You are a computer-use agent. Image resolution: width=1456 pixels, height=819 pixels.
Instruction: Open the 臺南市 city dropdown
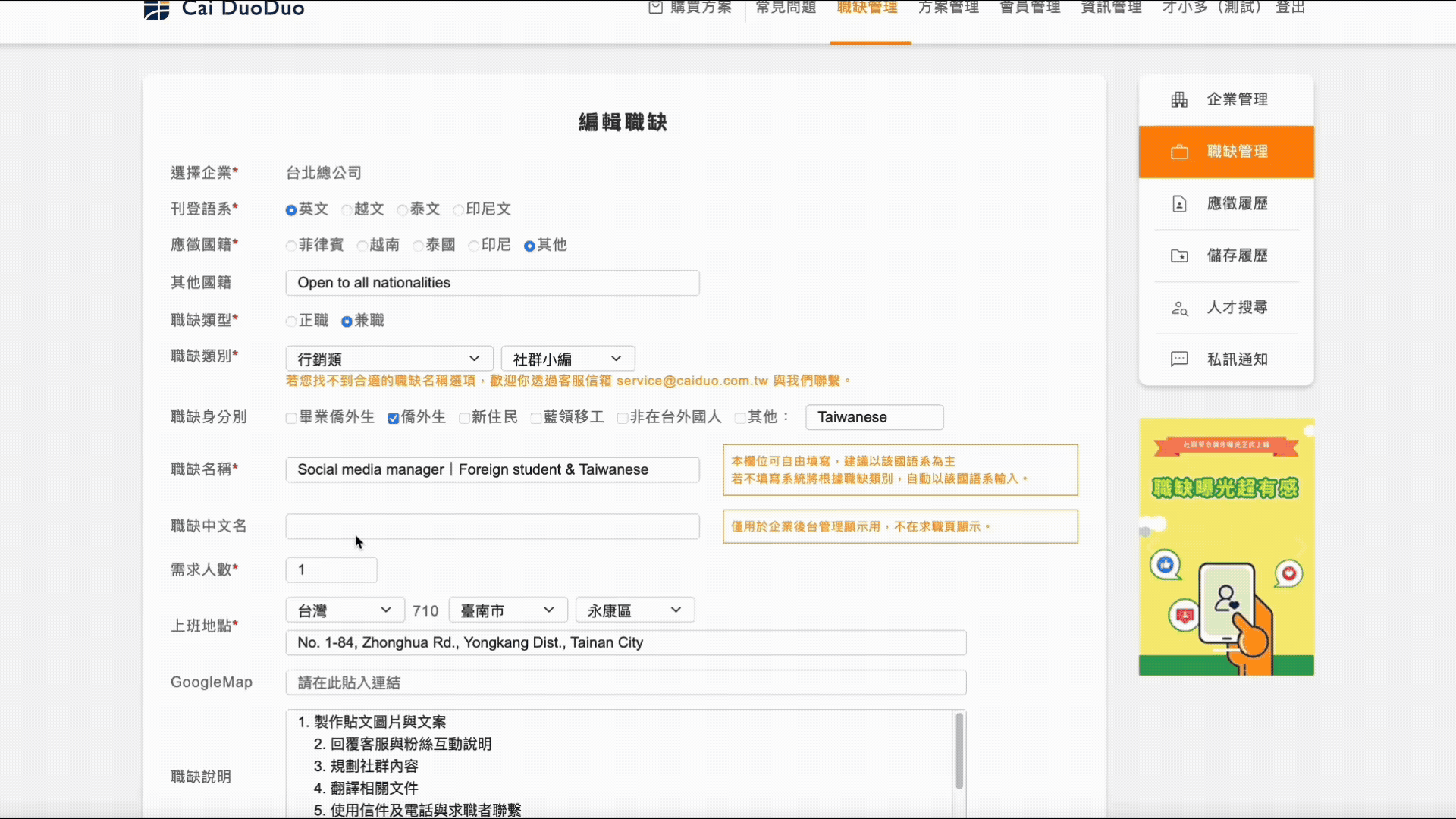point(508,610)
